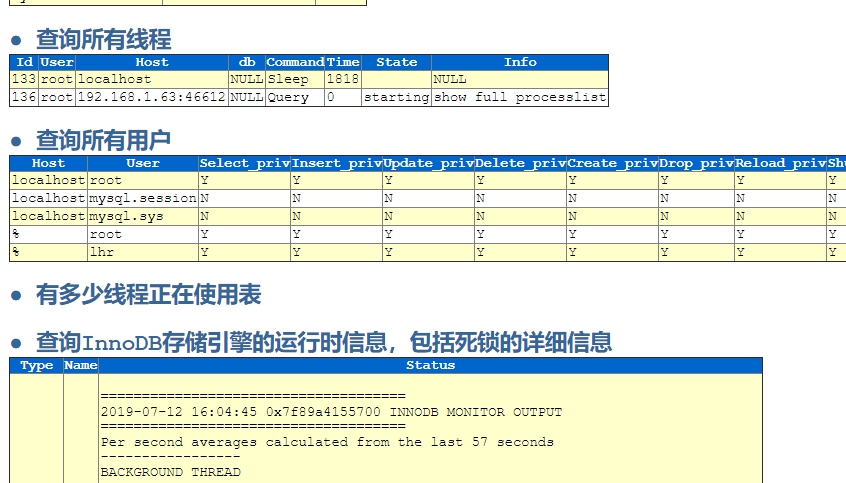Click the Reload_priv column header
Screen dimensions: 846x483
pyautogui.click(x=780, y=163)
